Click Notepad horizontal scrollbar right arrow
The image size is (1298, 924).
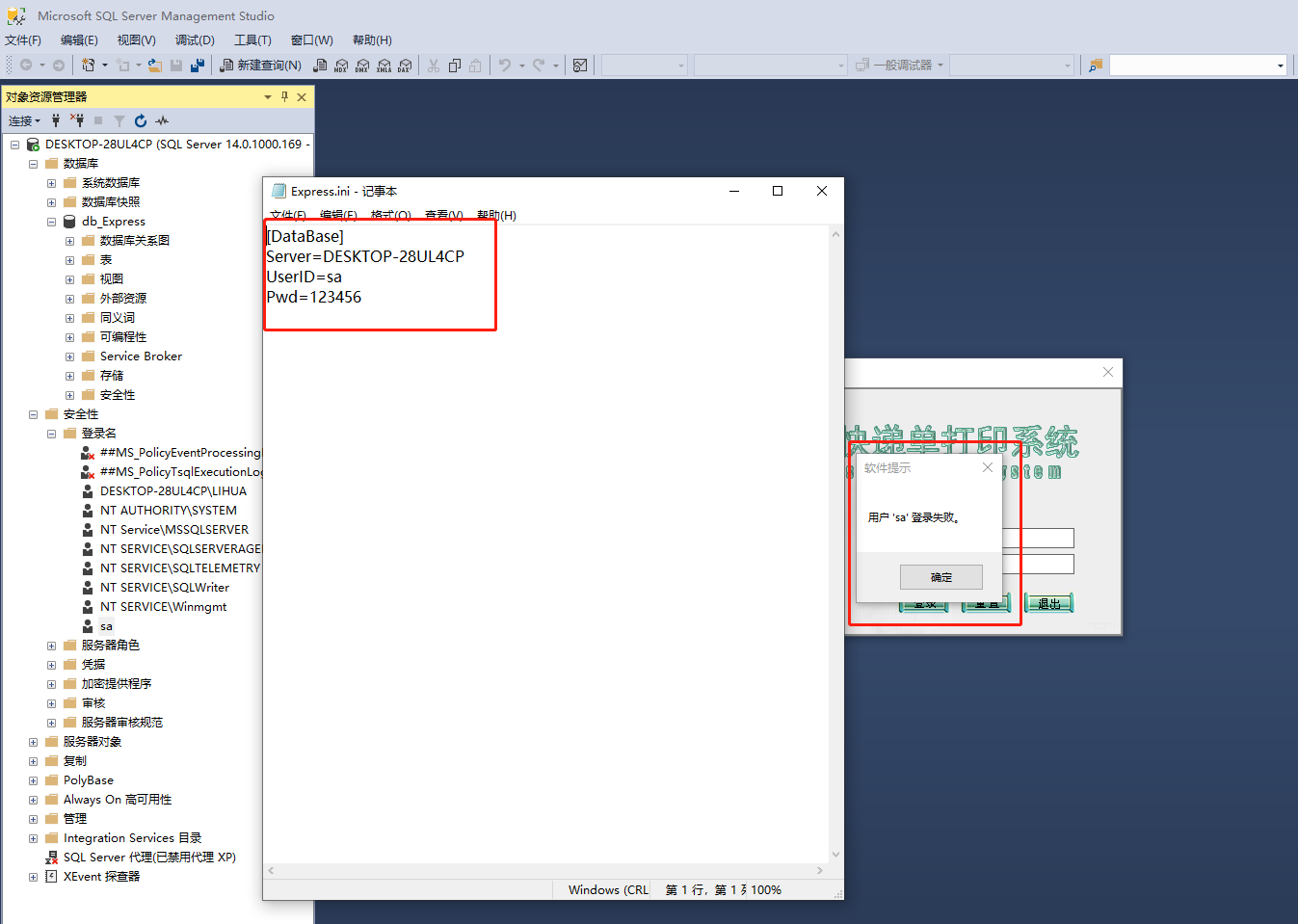(820, 870)
